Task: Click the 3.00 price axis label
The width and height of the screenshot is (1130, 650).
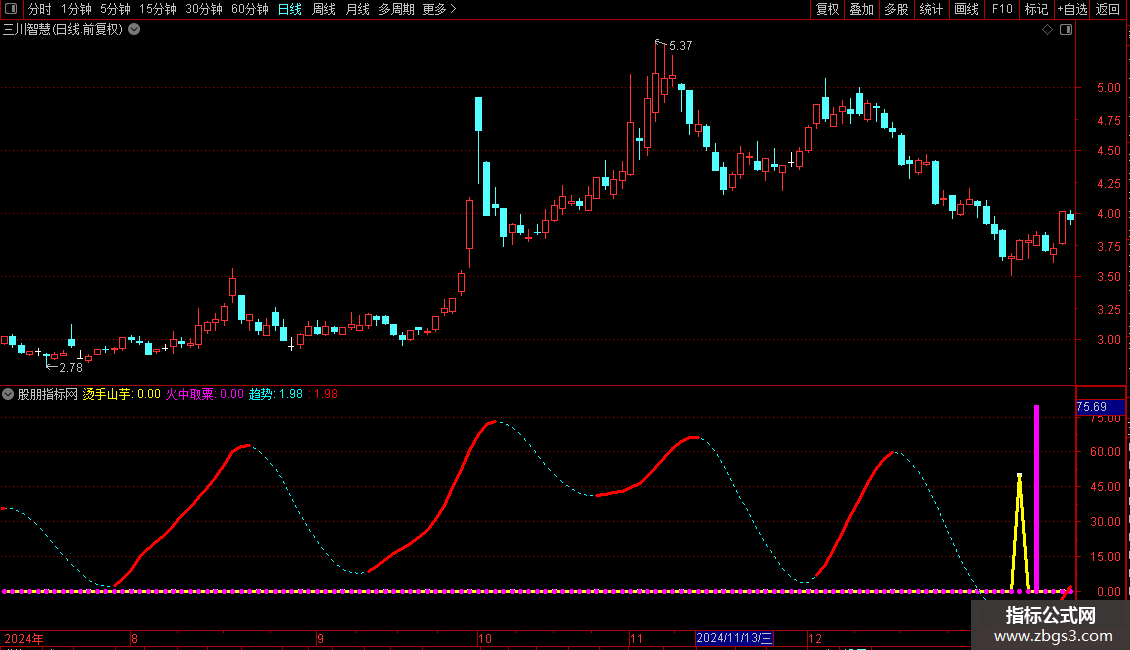Action: 1108,340
